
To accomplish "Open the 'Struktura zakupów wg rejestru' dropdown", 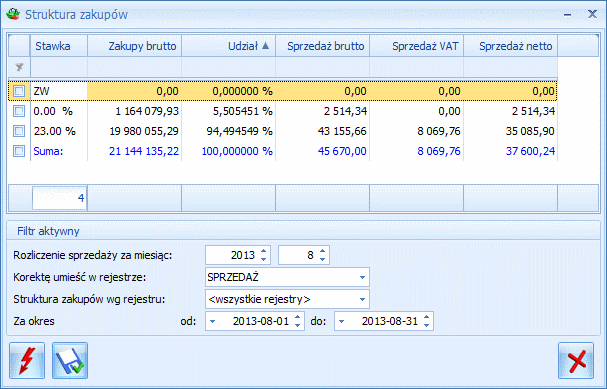I will pyautogui.click(x=362, y=299).
